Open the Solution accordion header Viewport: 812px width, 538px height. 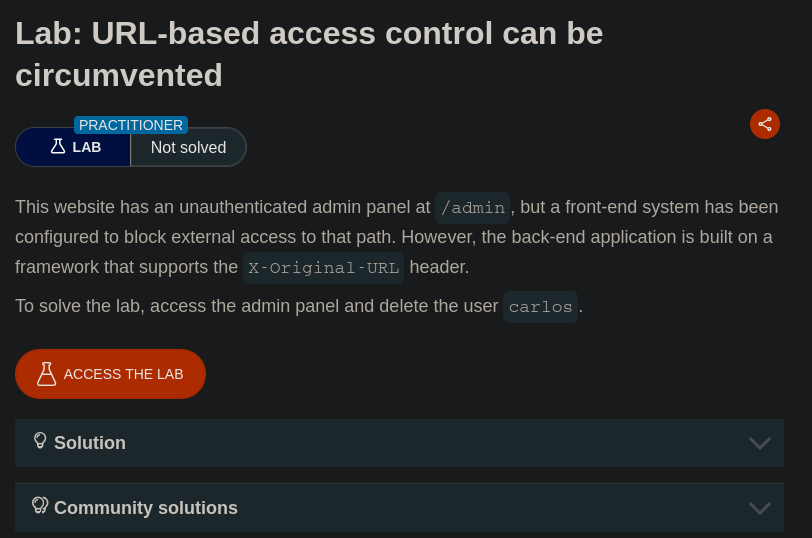click(x=399, y=443)
